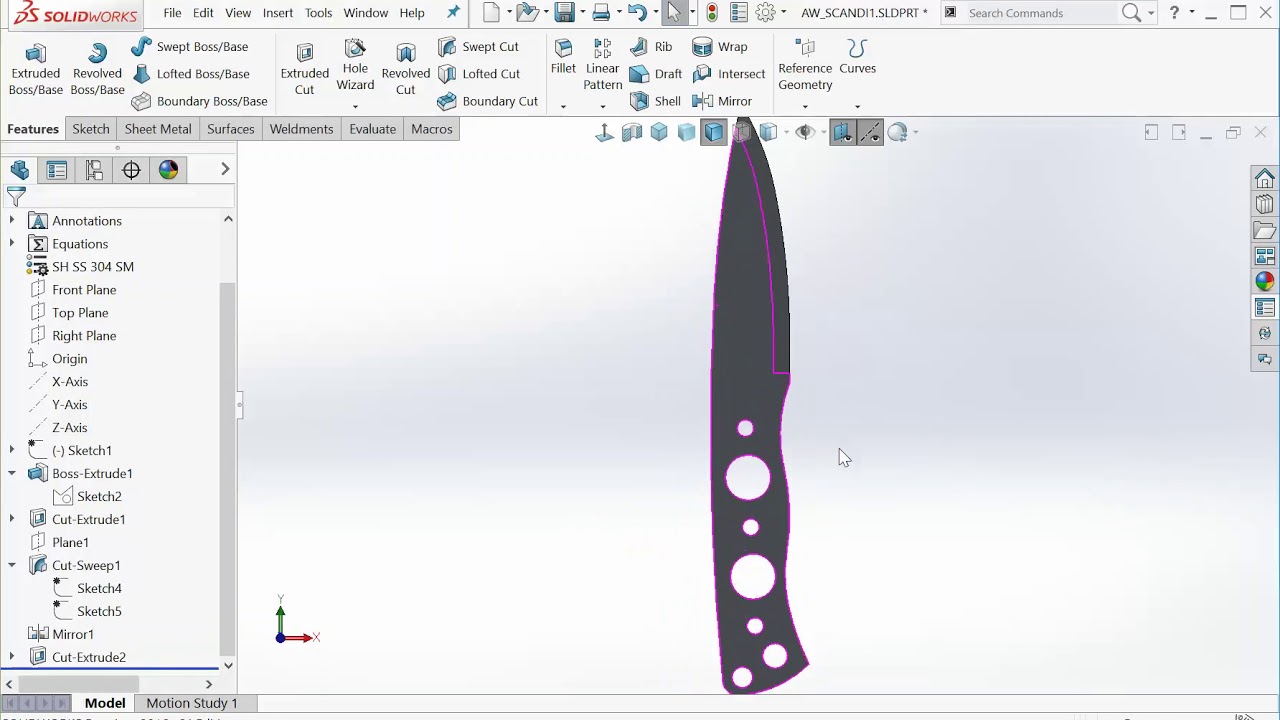The width and height of the screenshot is (1280, 720).
Task: Pin the SOLIDWORKS menu bar
Action: (453, 13)
